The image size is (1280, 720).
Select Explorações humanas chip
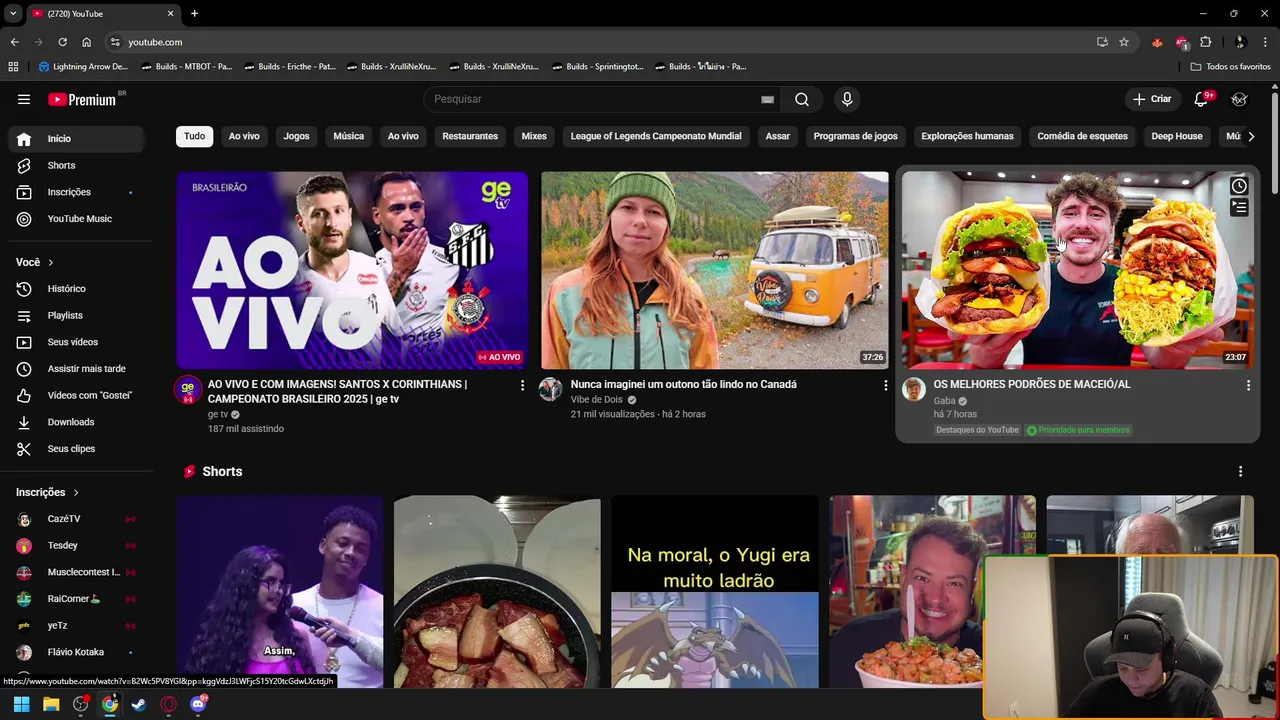pos(967,136)
